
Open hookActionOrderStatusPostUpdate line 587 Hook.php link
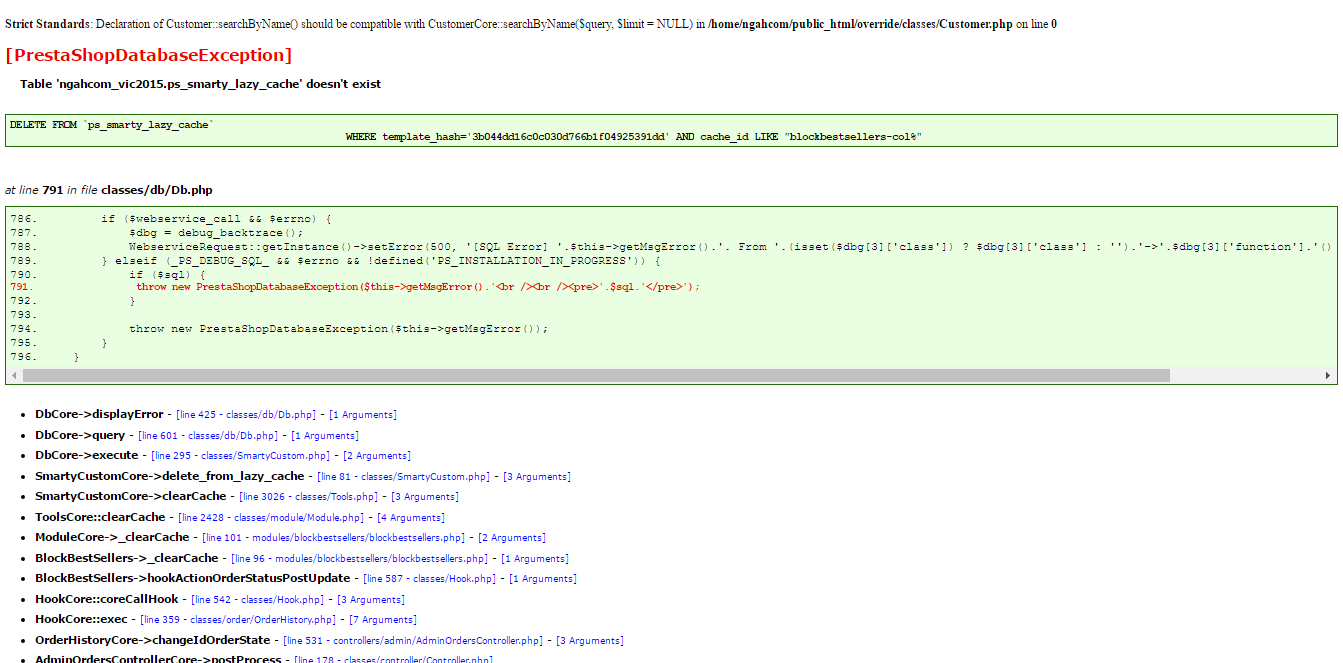tap(430, 578)
